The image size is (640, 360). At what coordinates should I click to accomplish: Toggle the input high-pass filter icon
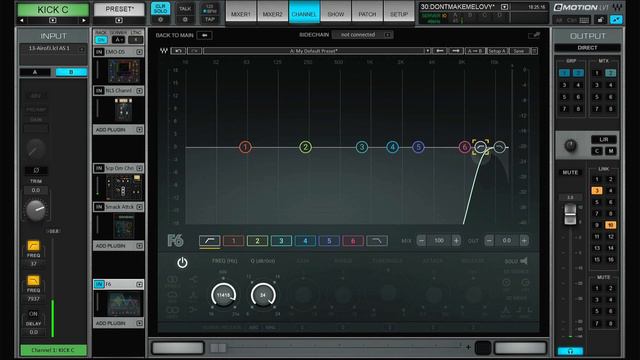click(x=33, y=246)
